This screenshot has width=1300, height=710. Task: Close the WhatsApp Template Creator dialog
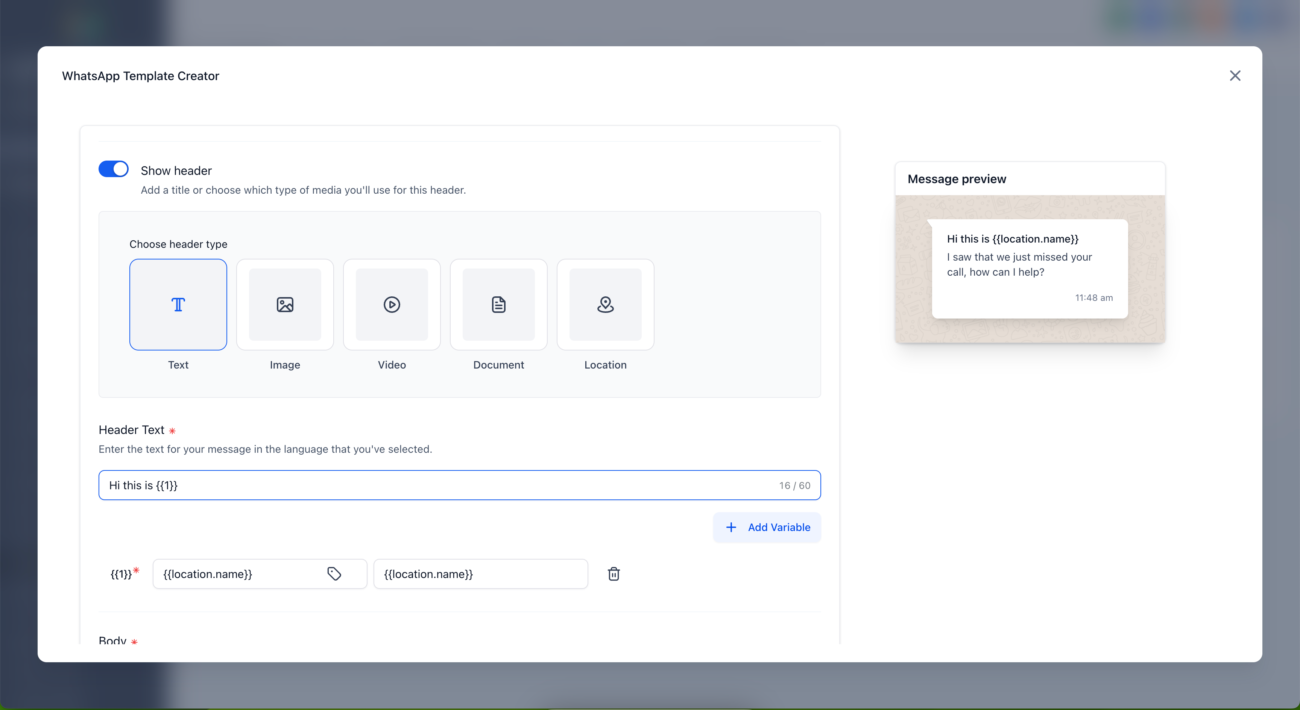click(1235, 76)
